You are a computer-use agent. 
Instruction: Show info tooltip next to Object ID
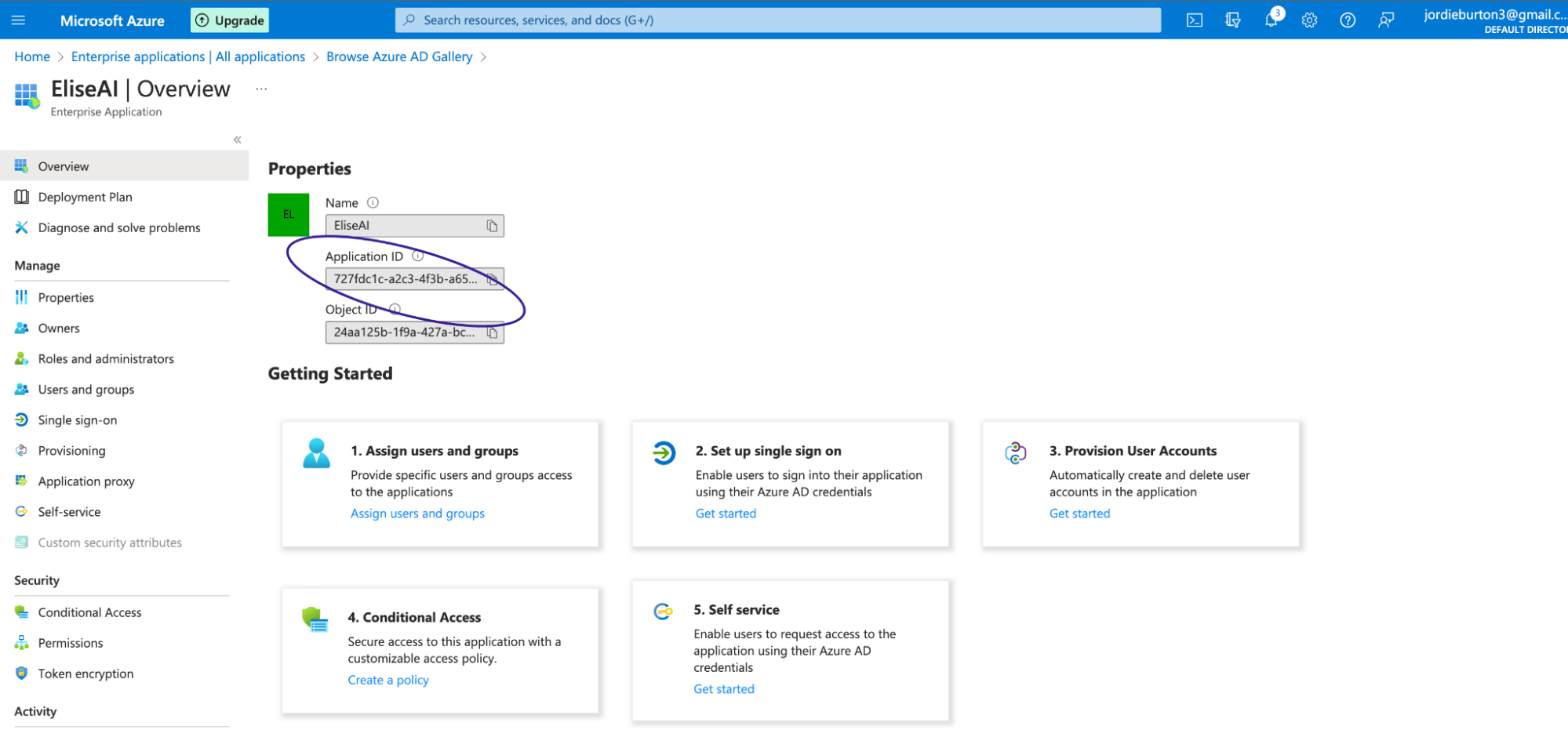(x=395, y=309)
